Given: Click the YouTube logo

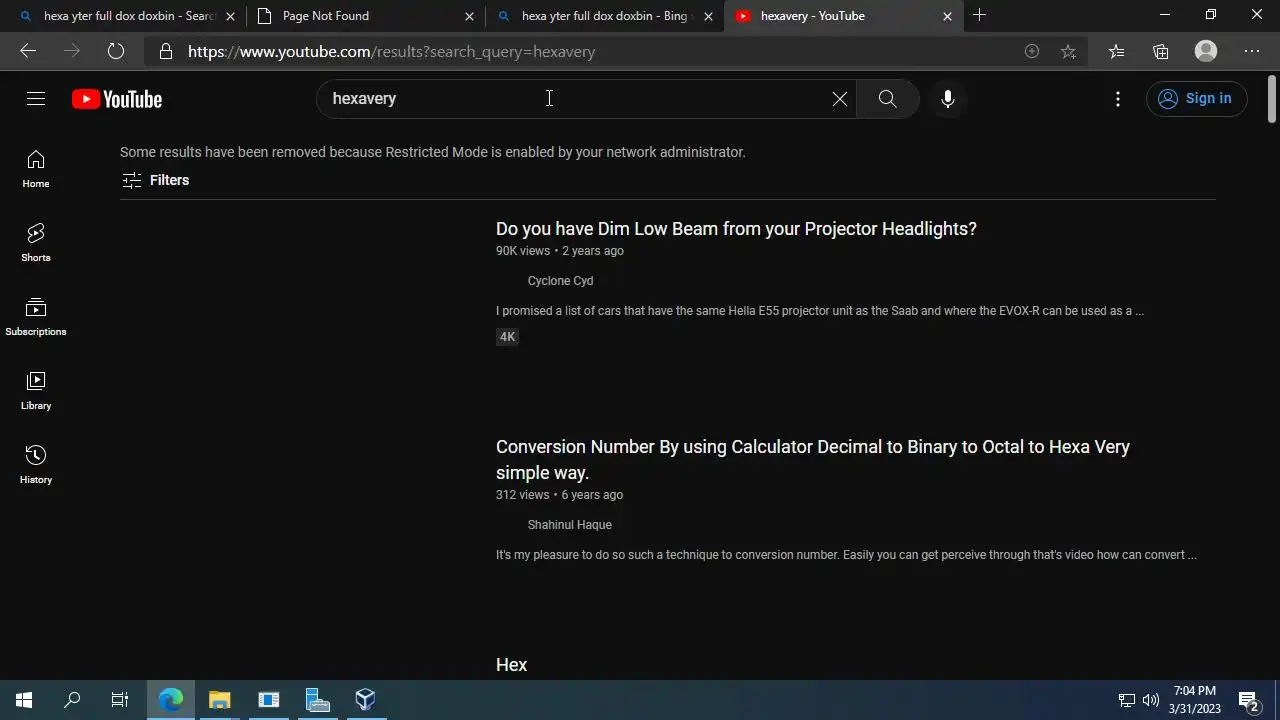Looking at the screenshot, I should 117,99.
